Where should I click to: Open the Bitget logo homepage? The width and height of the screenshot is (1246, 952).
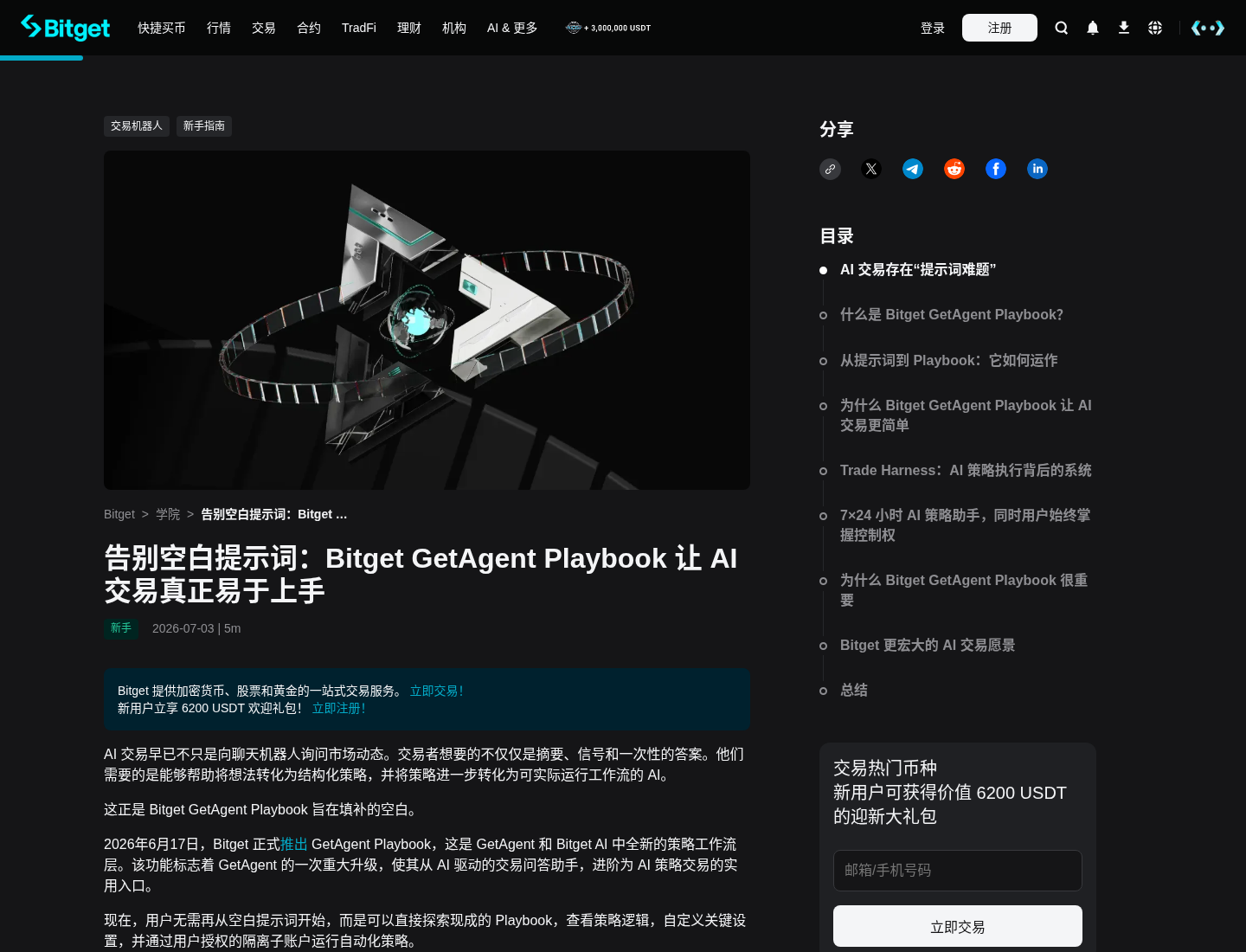pos(66,28)
